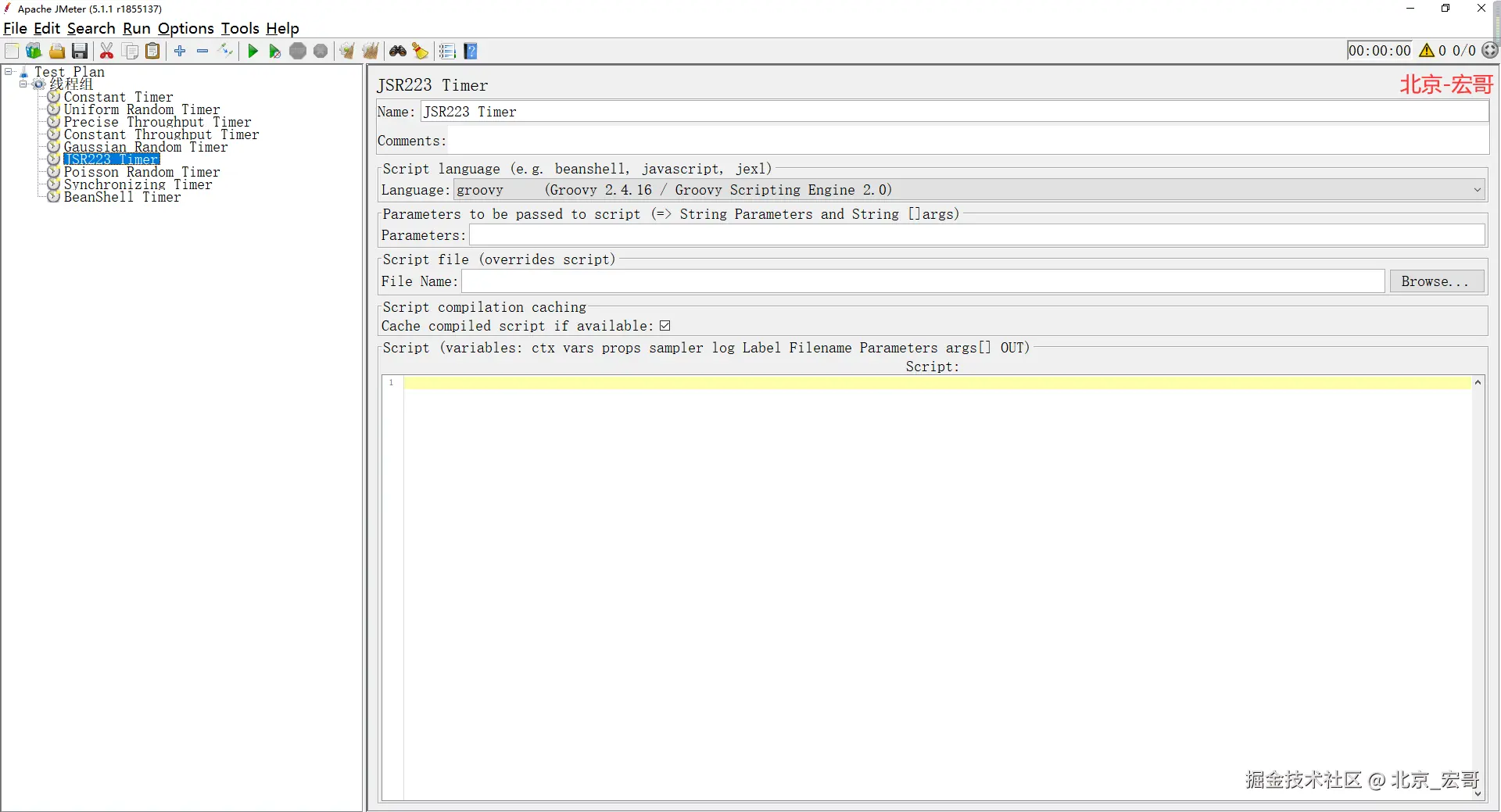Select BeanShell Timer in tree
Image resolution: width=1501 pixels, height=812 pixels.
pyautogui.click(x=122, y=197)
